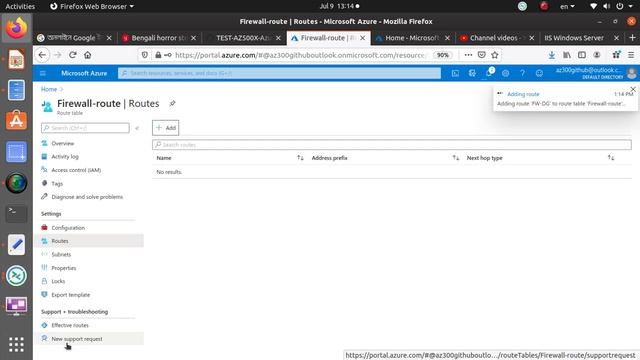Collapse the resource menu sidebar
Image resolution: width=640 pixels, height=360 pixels.
(x=137, y=128)
